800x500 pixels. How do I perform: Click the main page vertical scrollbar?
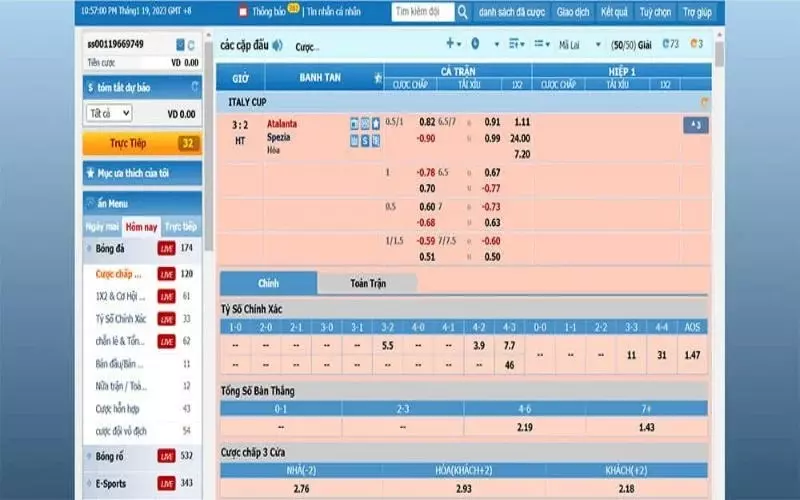719,54
